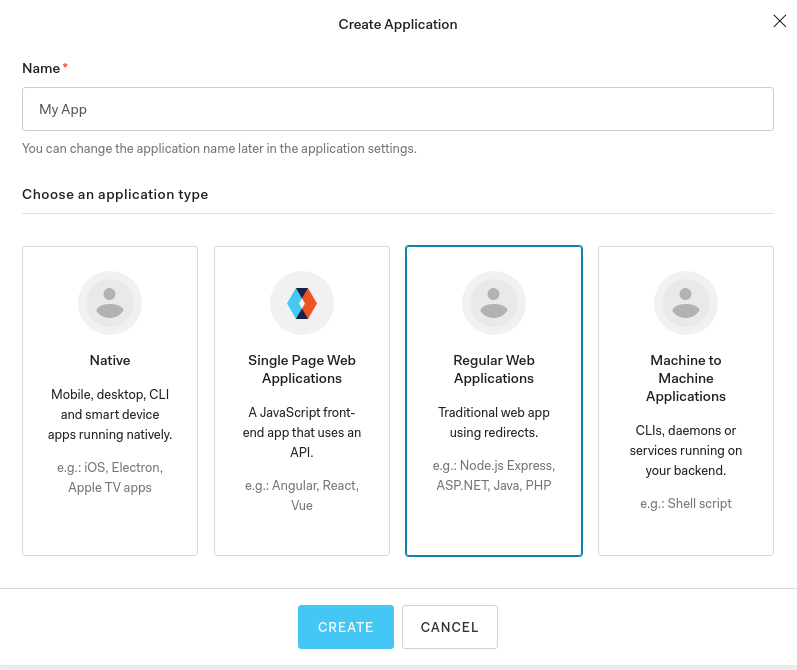Click the Regular Web Applications heading
Viewport: 797px width, 670px height.
point(494,370)
